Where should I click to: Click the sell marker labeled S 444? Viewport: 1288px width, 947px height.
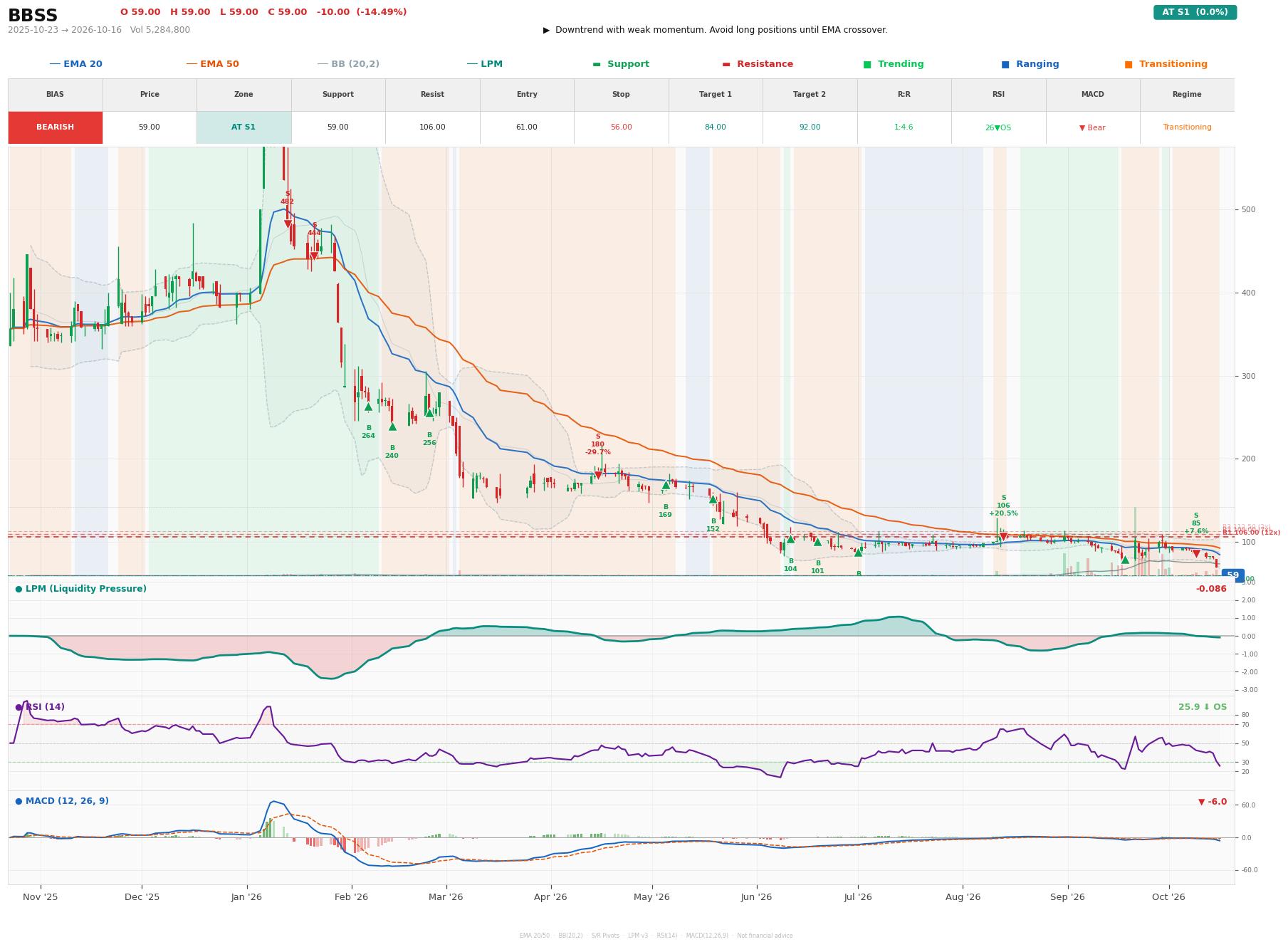314,256
